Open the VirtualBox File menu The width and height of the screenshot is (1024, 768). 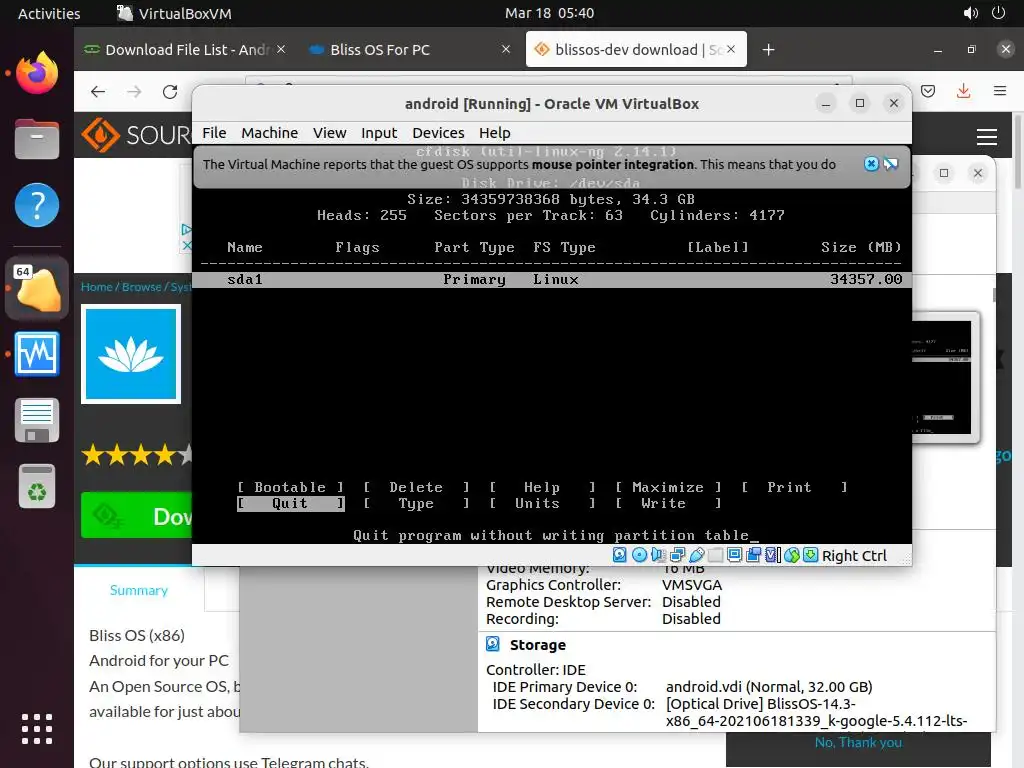coord(214,133)
